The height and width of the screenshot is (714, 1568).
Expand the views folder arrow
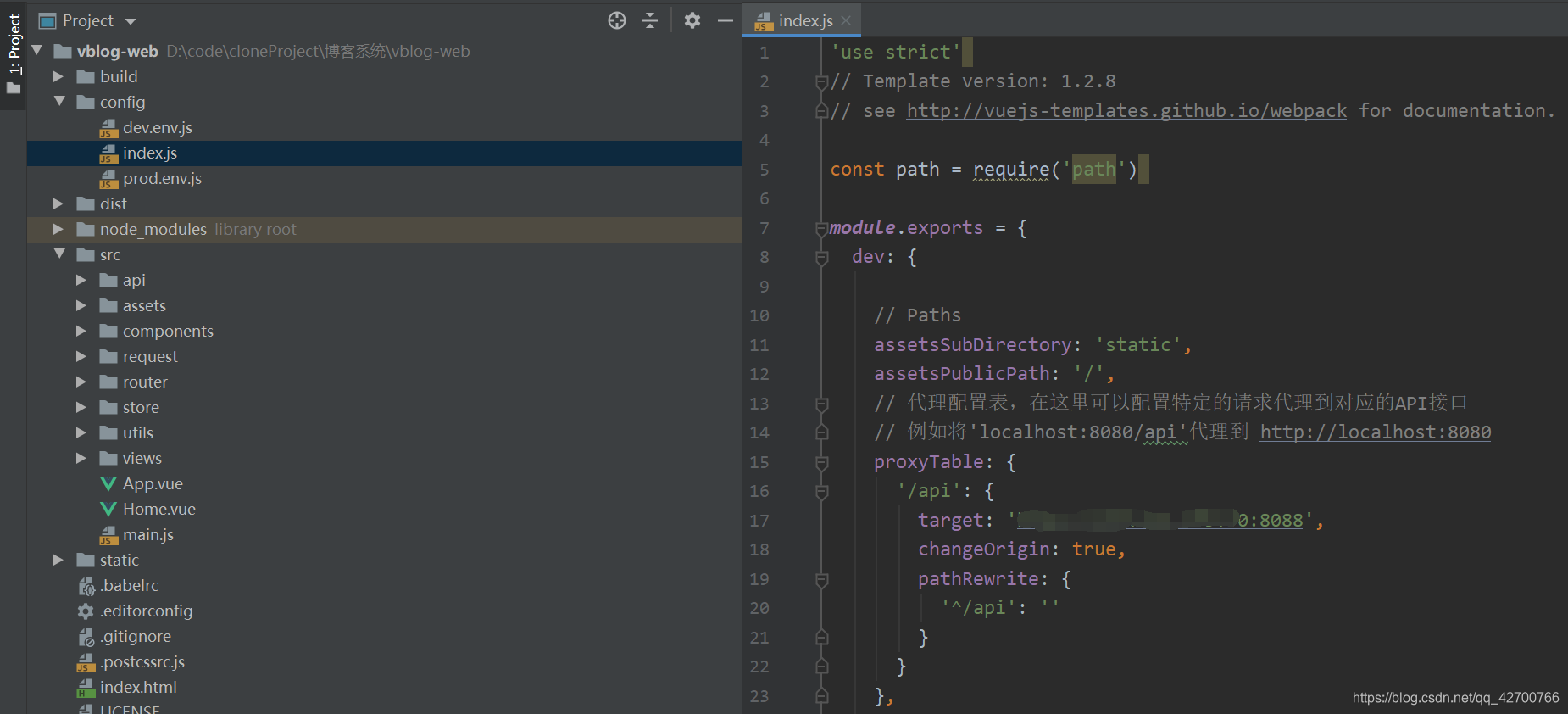81,458
